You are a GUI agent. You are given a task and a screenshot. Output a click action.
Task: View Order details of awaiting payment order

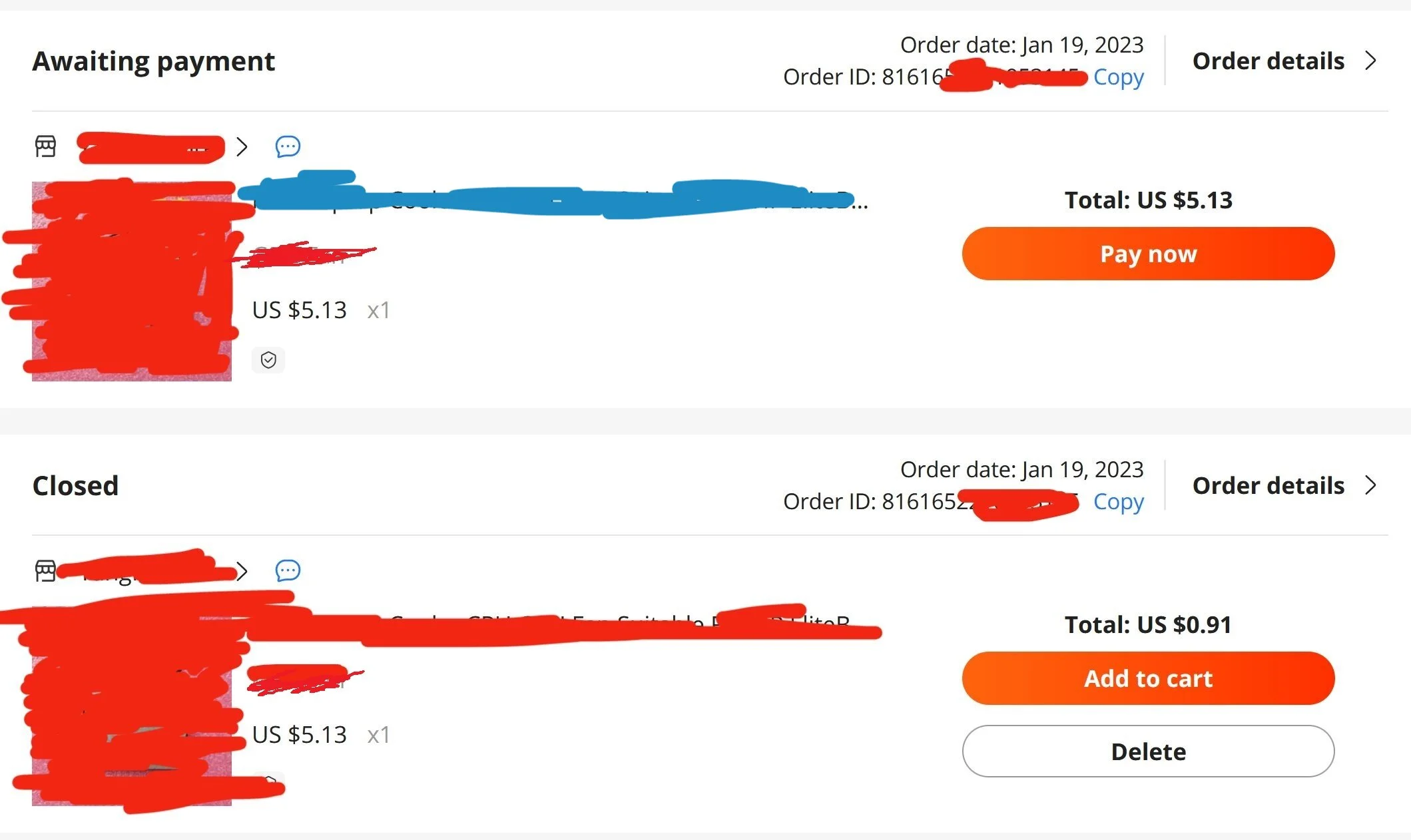point(1269,61)
